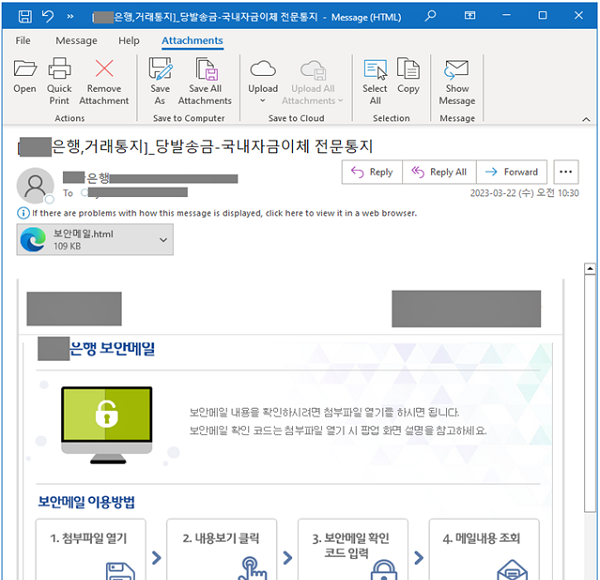Image resolution: width=600 pixels, height=580 pixels.
Task: Switch to the Message ribbon tab
Action: pos(76,41)
